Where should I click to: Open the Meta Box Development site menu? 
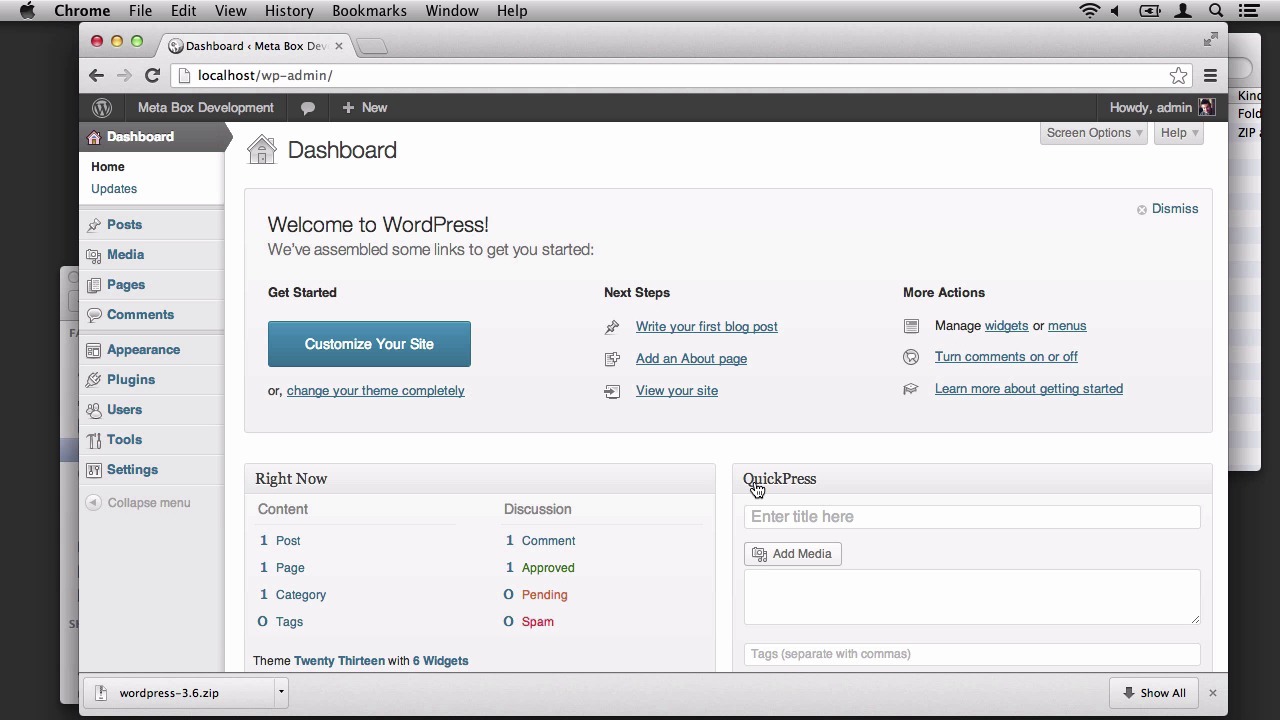coord(205,108)
